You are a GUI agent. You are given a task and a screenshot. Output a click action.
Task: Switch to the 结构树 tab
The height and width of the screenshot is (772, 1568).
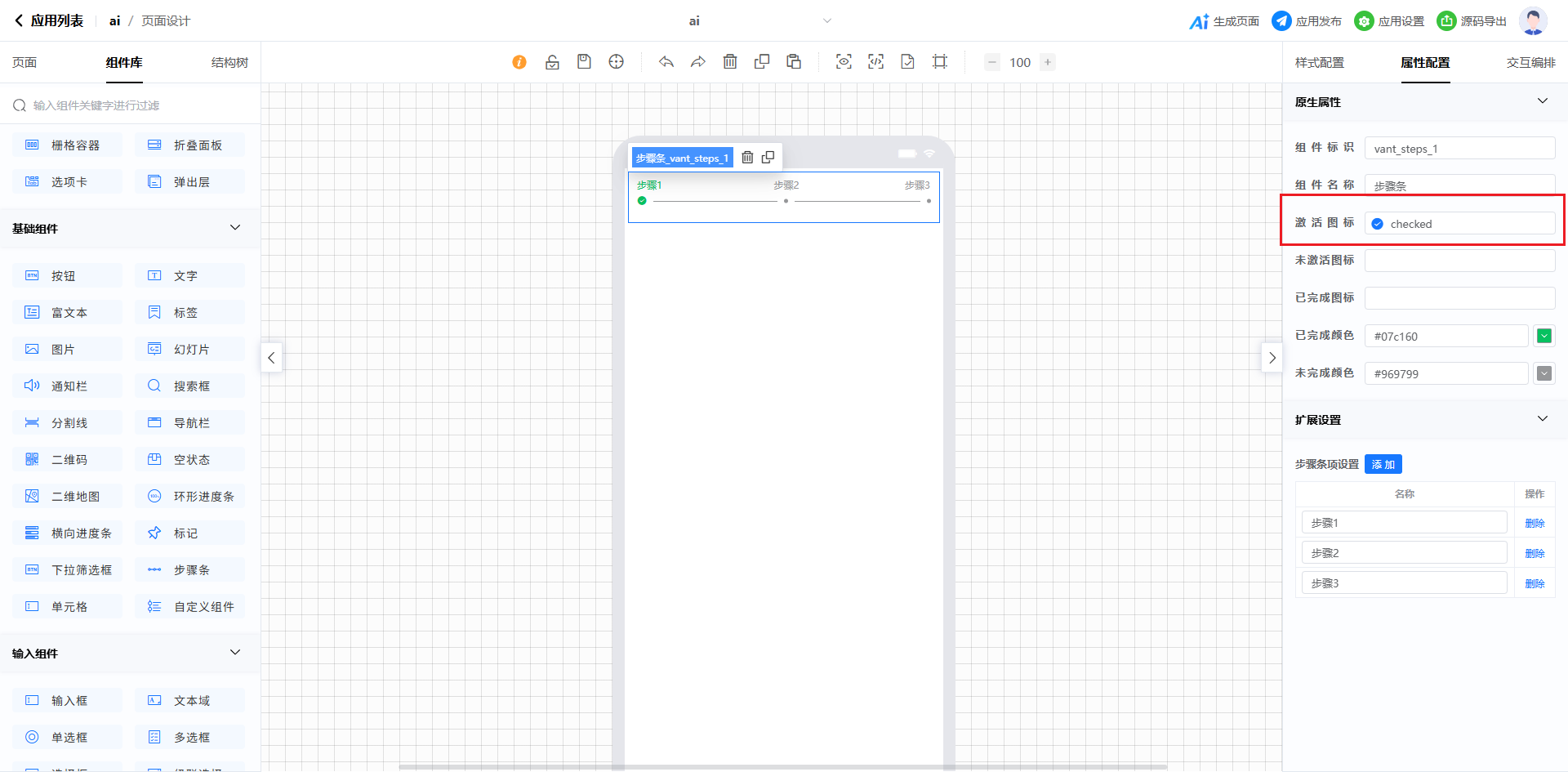pyautogui.click(x=229, y=63)
